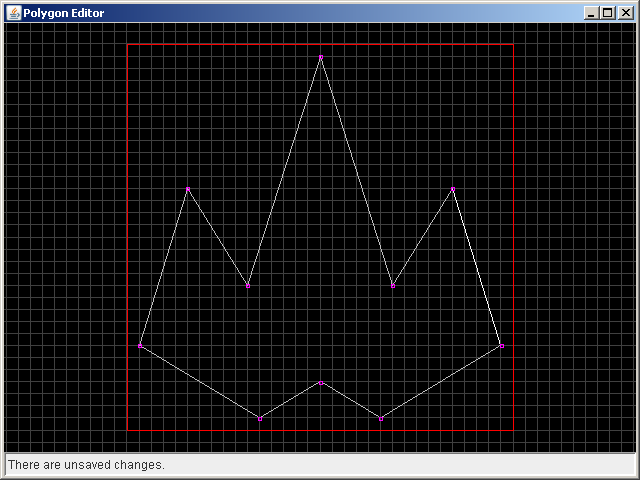Click the topmost apex vertex of the polygon
Image resolution: width=640 pixels, height=480 pixels.
click(321, 58)
